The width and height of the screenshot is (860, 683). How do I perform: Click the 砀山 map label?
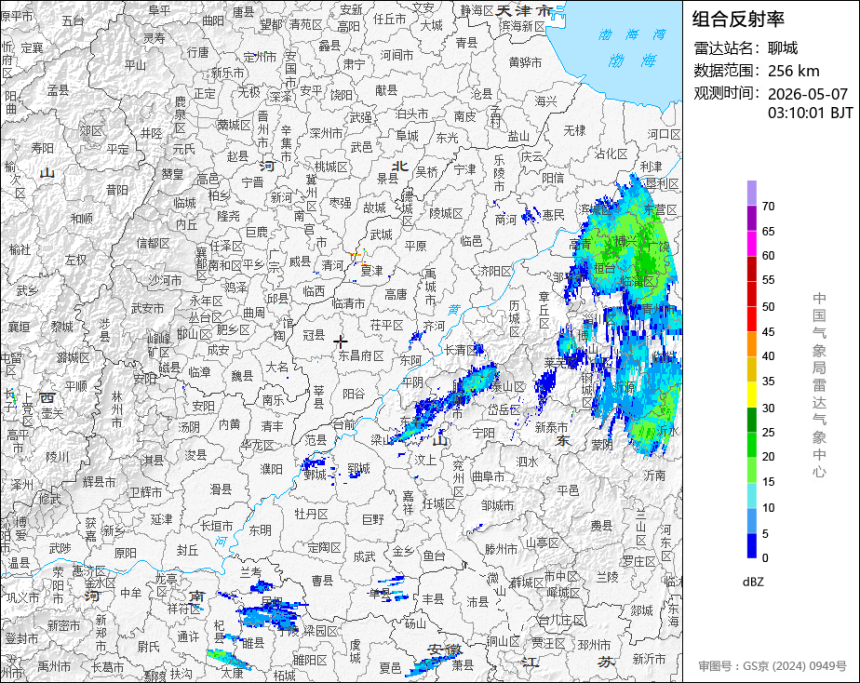coord(415,623)
